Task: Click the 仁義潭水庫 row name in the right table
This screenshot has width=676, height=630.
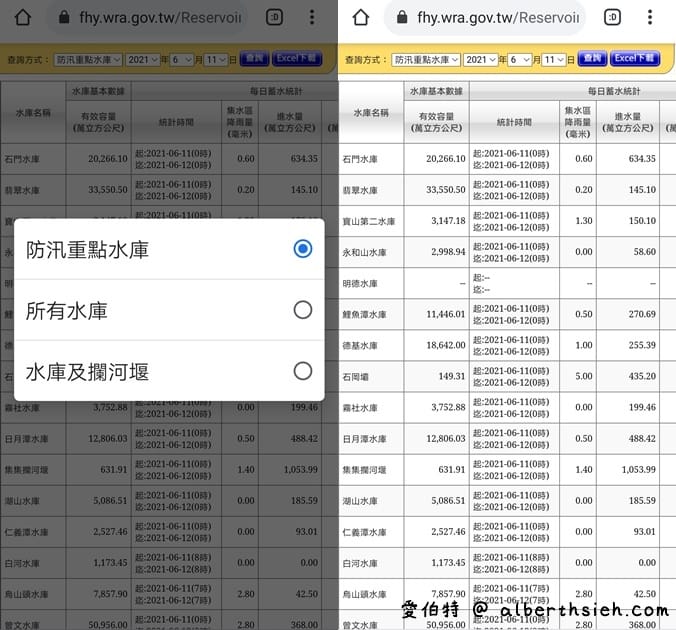Action: (x=364, y=533)
